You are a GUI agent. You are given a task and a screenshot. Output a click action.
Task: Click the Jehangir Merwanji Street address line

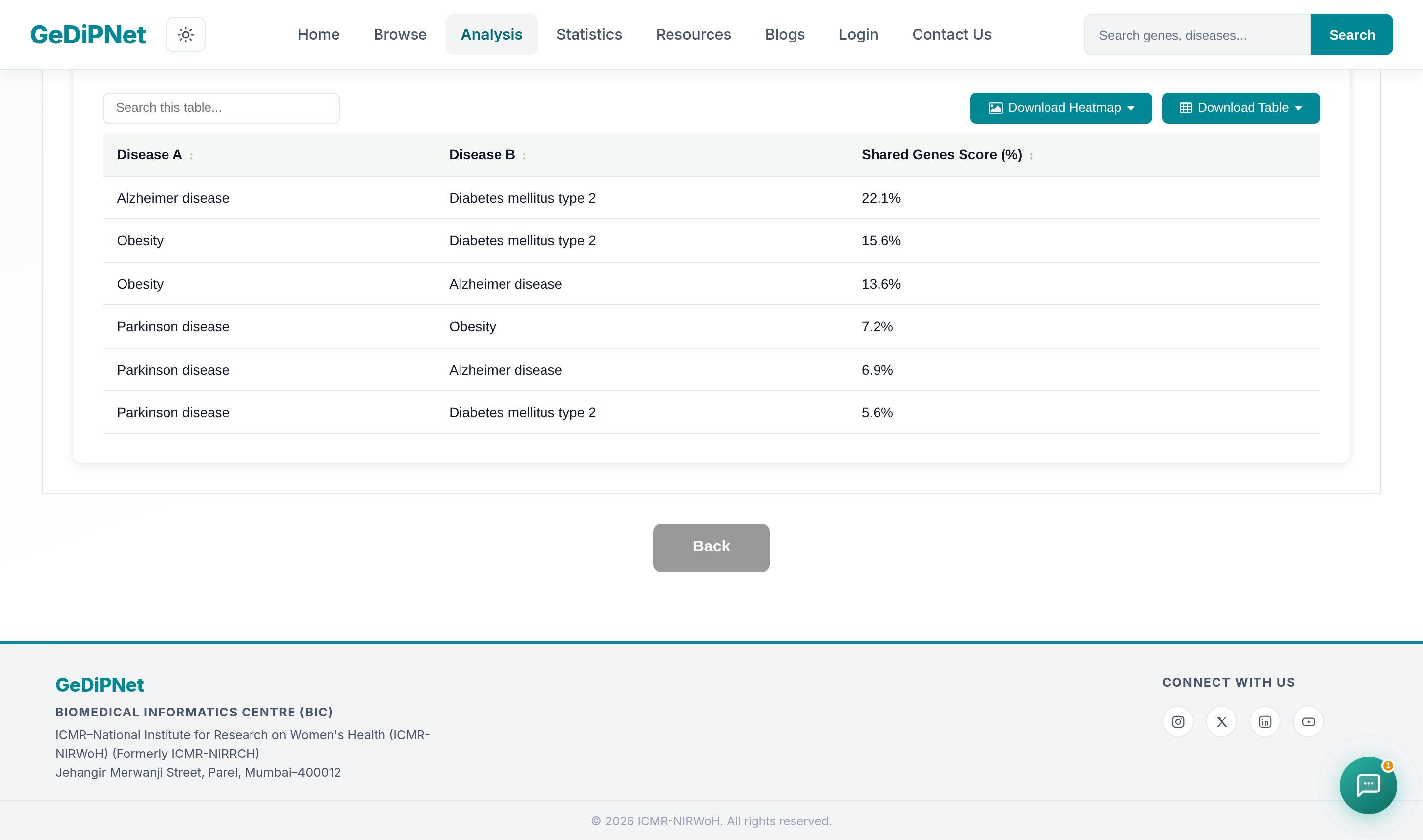[x=198, y=773]
